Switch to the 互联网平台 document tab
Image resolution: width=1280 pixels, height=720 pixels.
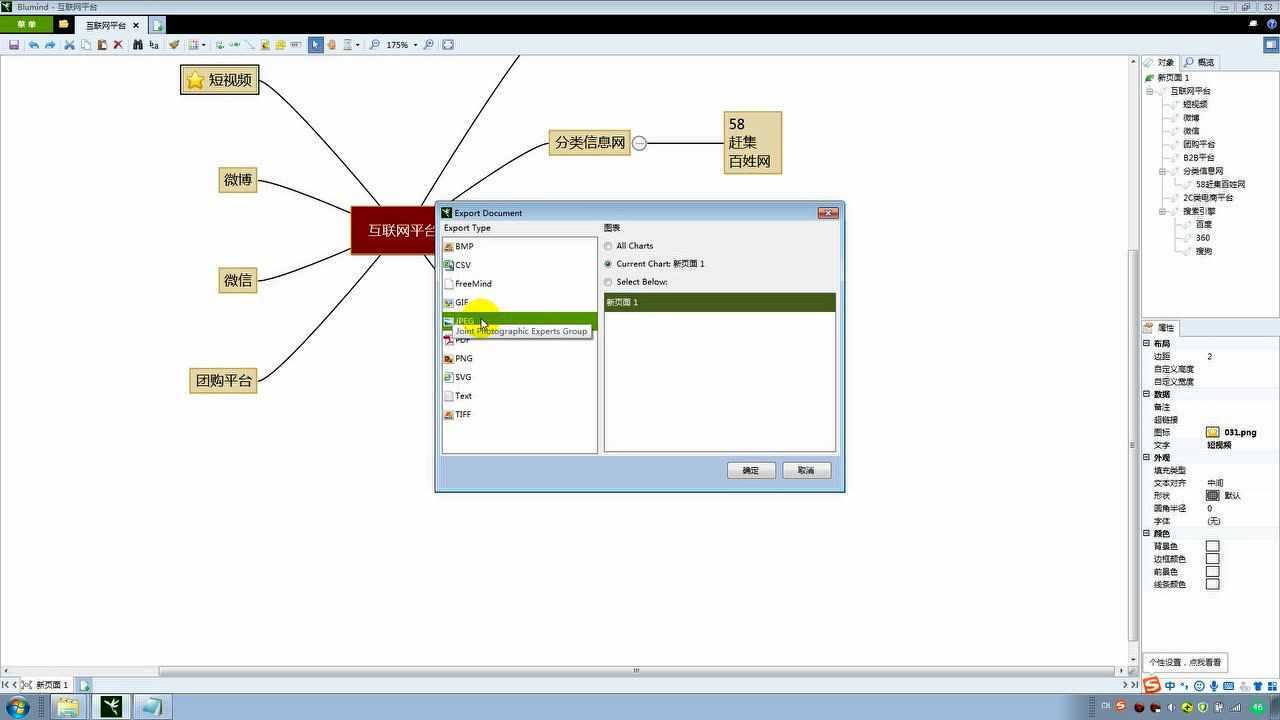(x=105, y=25)
